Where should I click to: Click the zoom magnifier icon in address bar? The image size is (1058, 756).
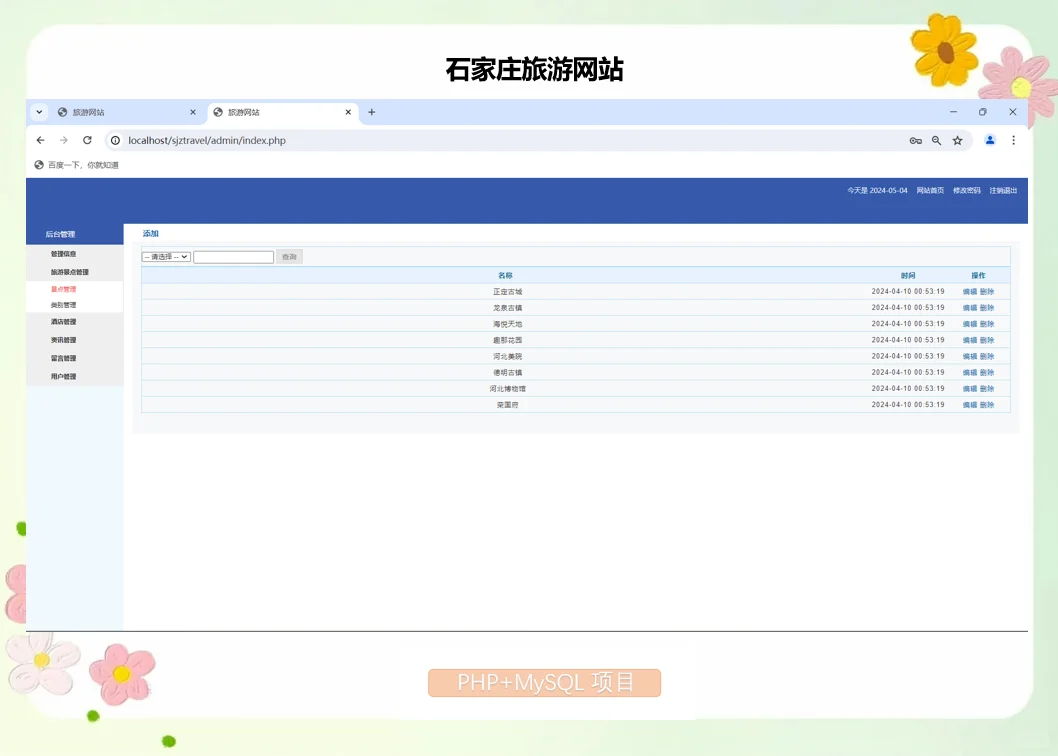coord(937,141)
